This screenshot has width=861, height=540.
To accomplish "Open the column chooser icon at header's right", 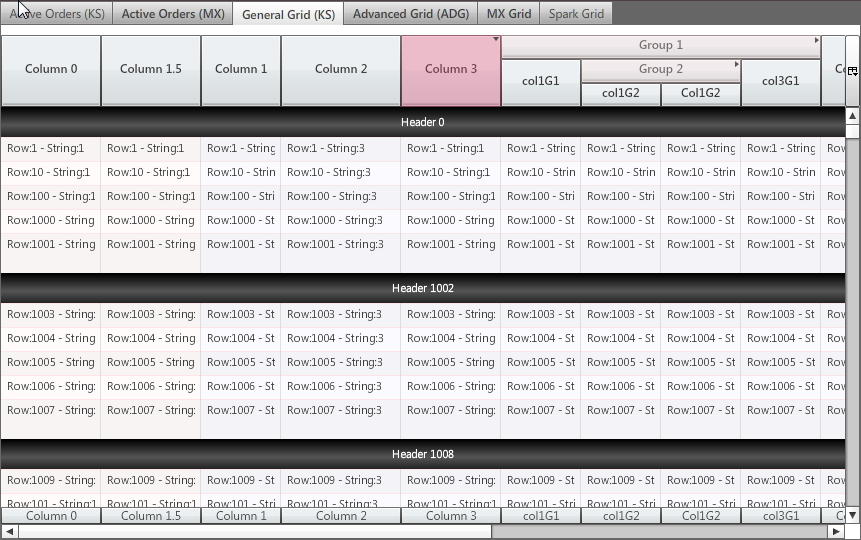I will 852,71.
